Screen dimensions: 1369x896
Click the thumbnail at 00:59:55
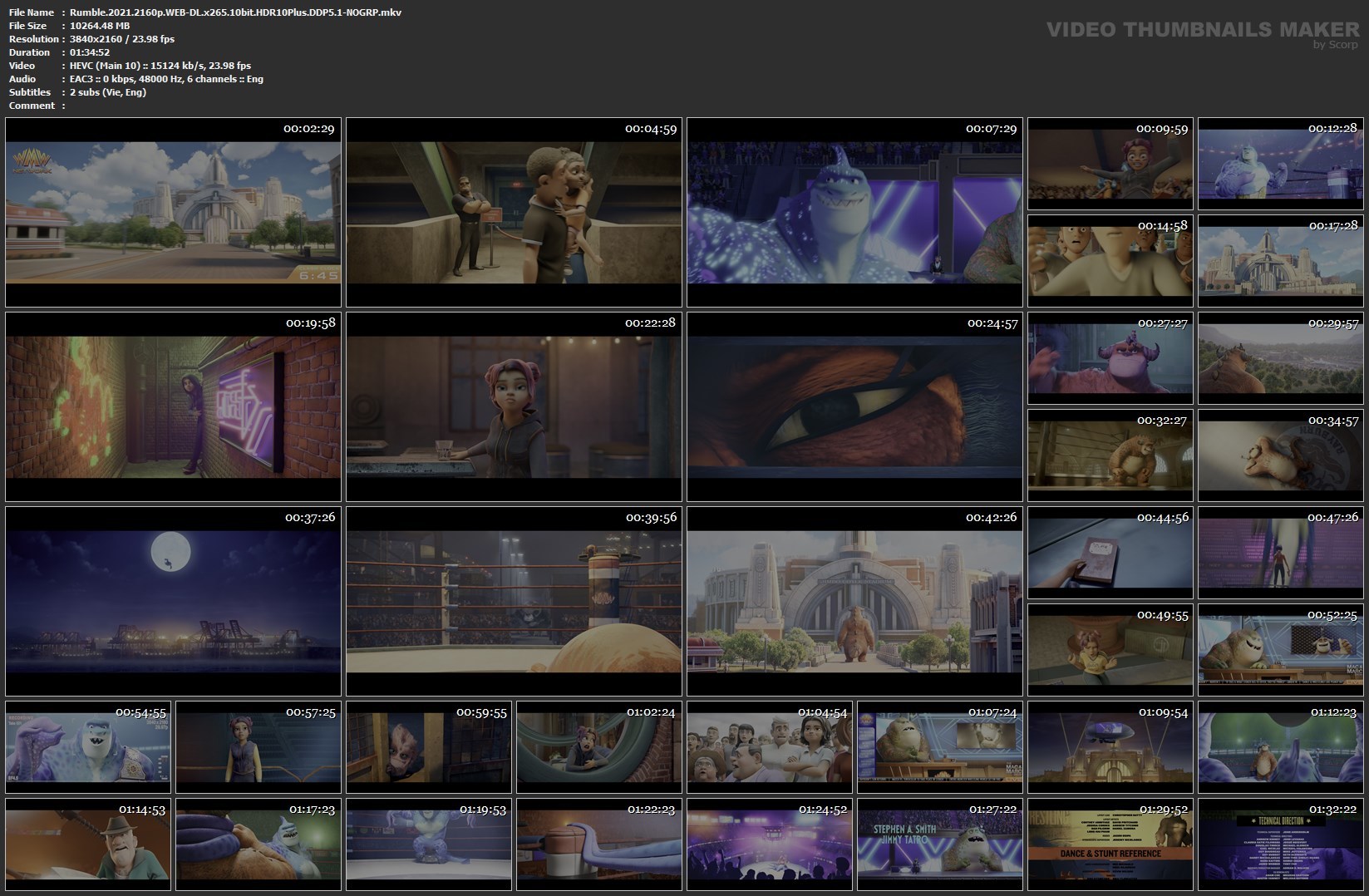click(429, 747)
